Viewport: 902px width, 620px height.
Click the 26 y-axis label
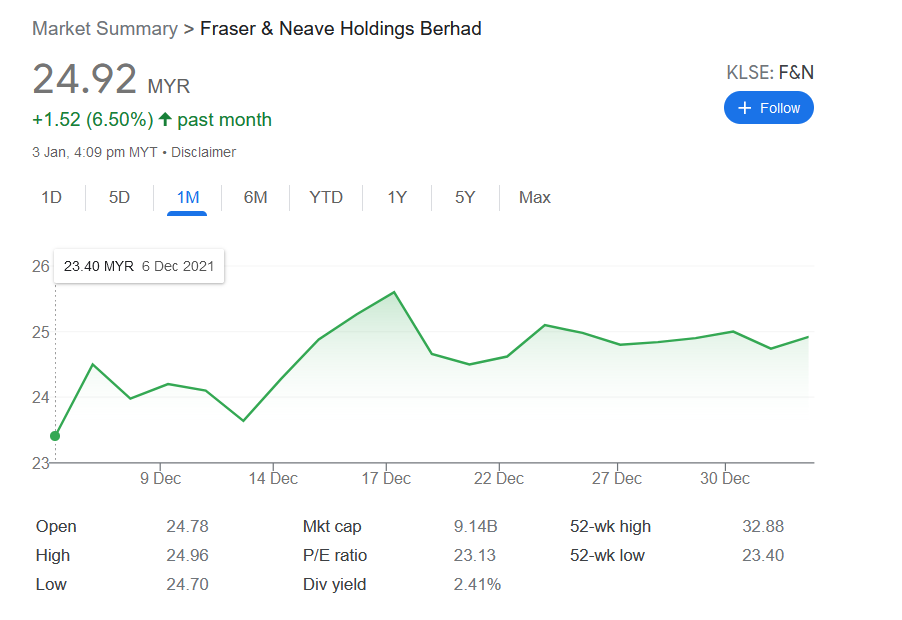pyautogui.click(x=41, y=266)
